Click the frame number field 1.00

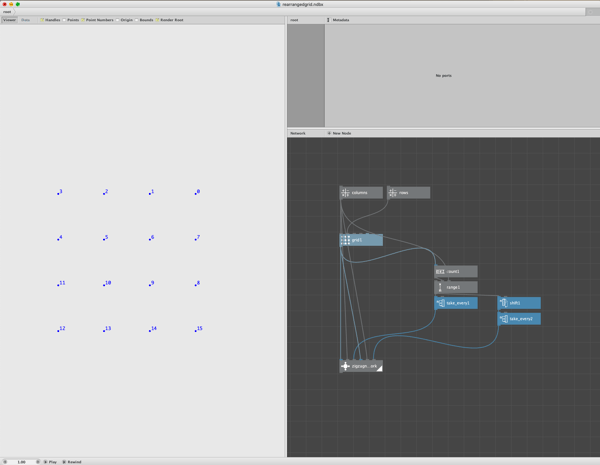[x=21, y=462]
